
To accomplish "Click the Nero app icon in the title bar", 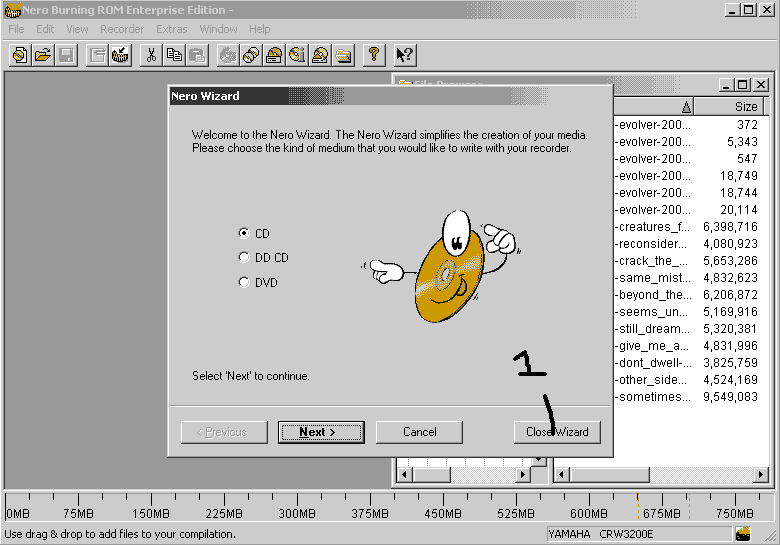I will (x=12, y=9).
